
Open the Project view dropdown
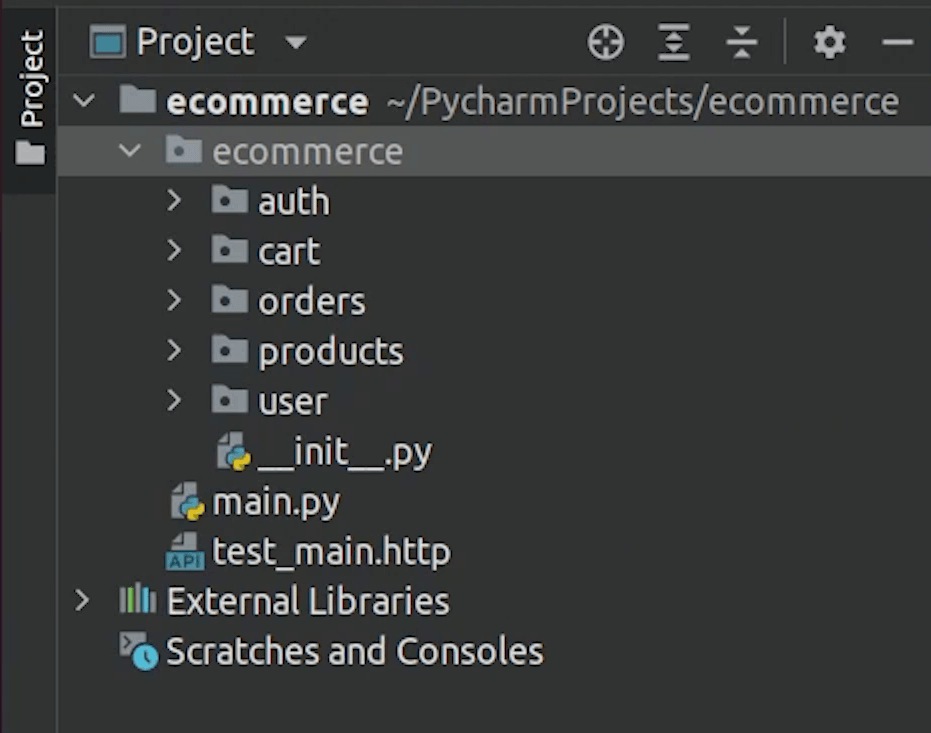(x=295, y=43)
